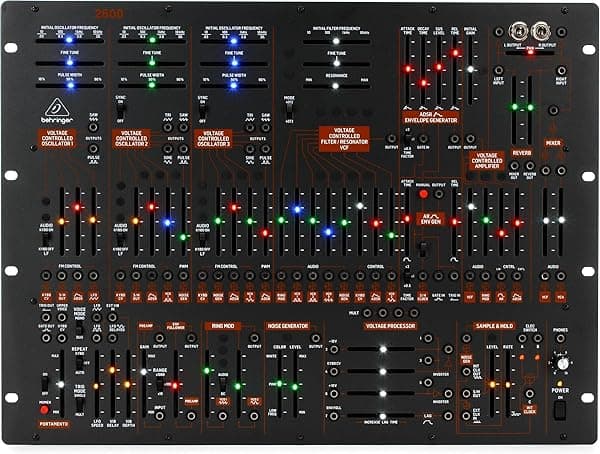Click the Phones headphone jack
This screenshot has width=600, height=454.
[x=560, y=338]
